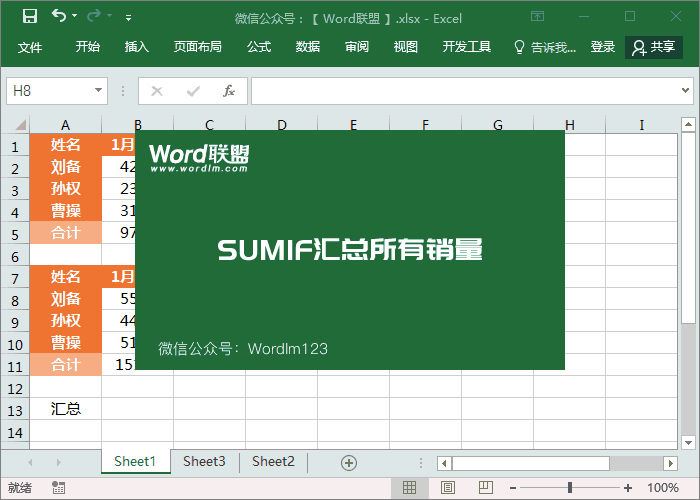700x500 pixels.
Task: Open the undo history dropdown arrow
Action: [75, 16]
